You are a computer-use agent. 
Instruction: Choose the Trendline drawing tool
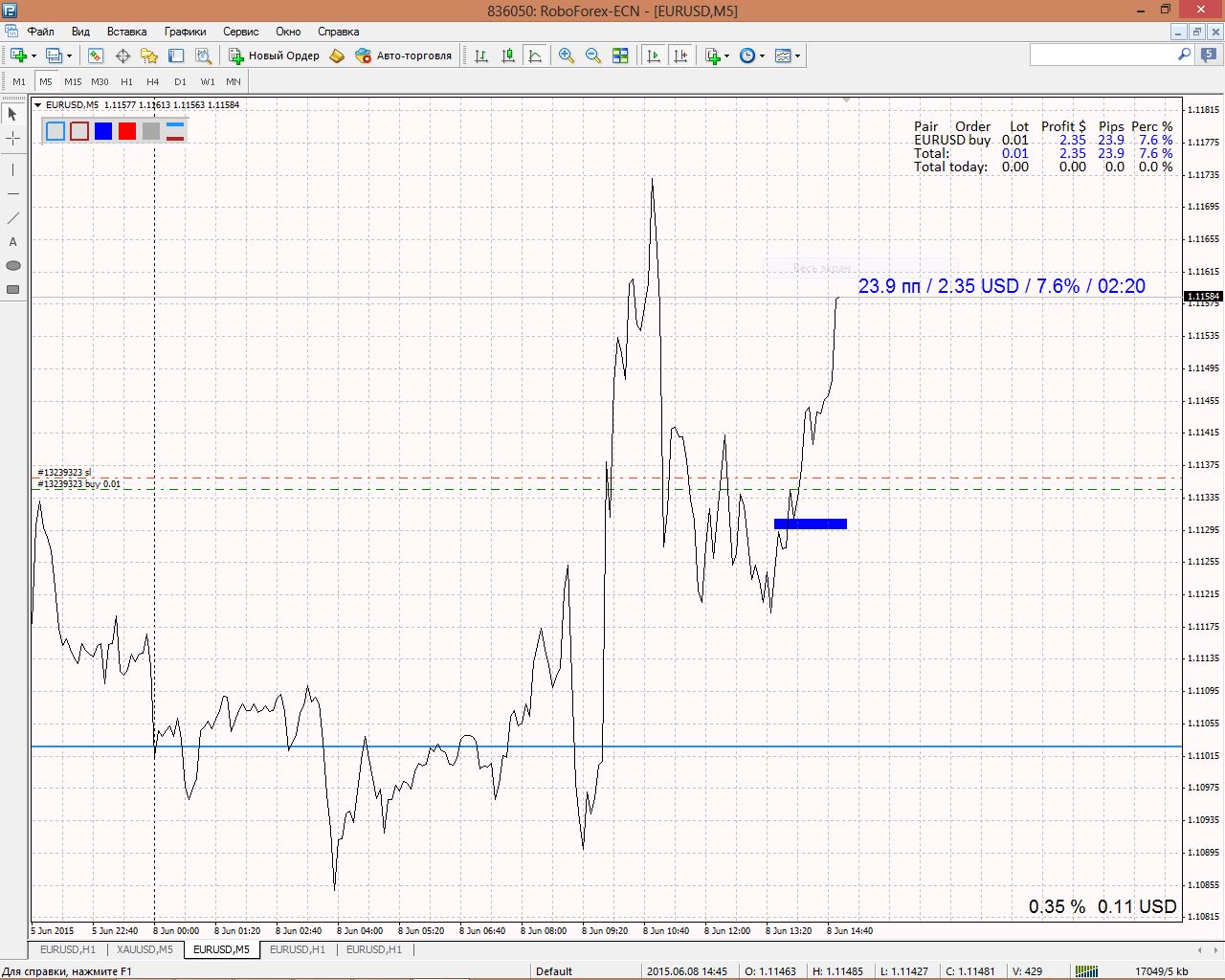(12, 218)
